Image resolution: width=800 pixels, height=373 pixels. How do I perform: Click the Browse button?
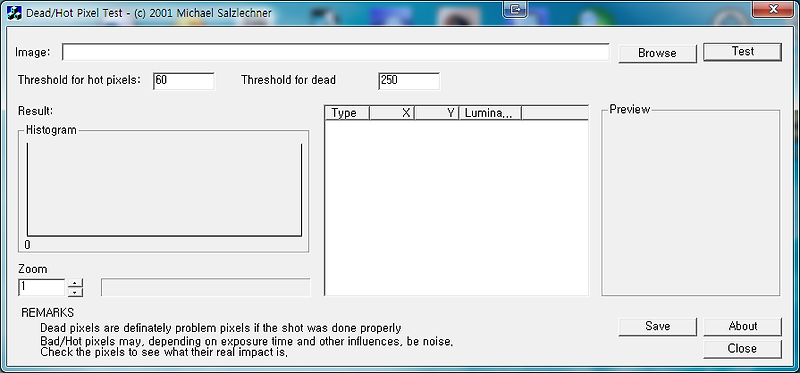[657, 53]
